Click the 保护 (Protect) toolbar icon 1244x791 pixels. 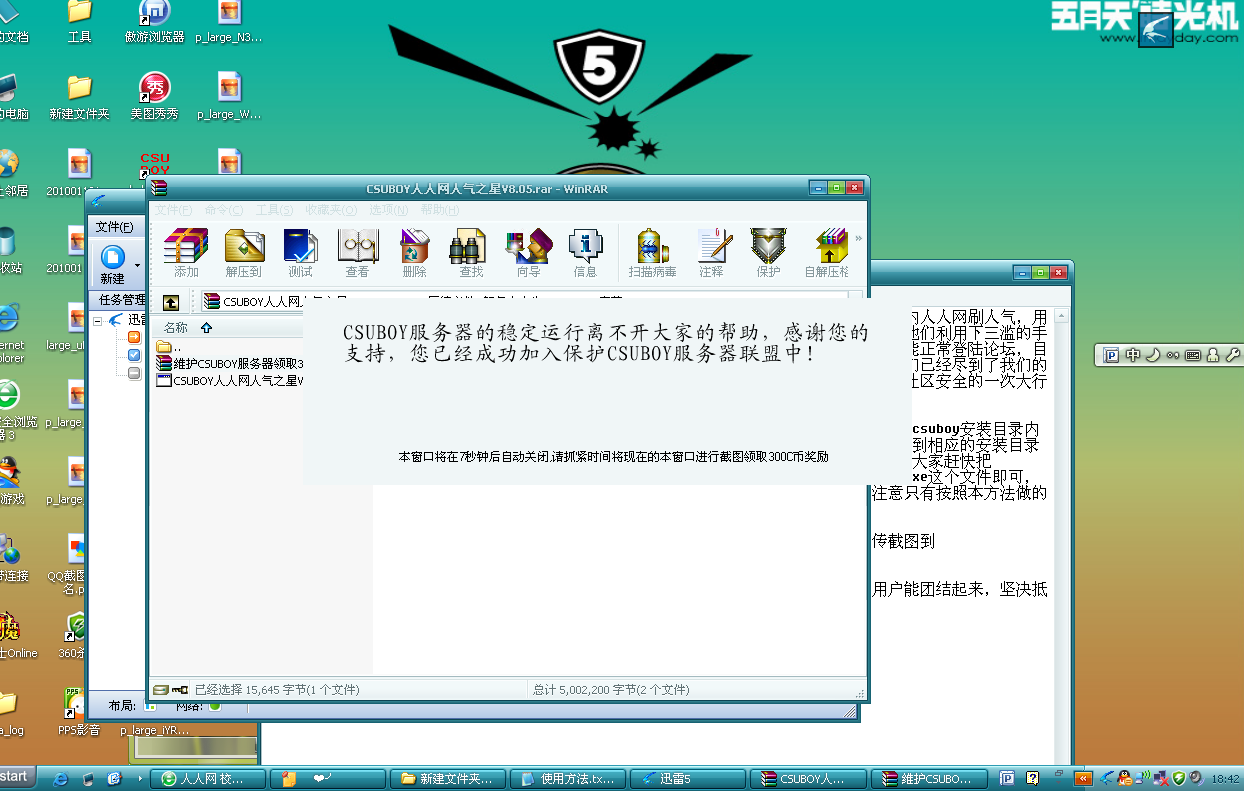click(x=769, y=252)
